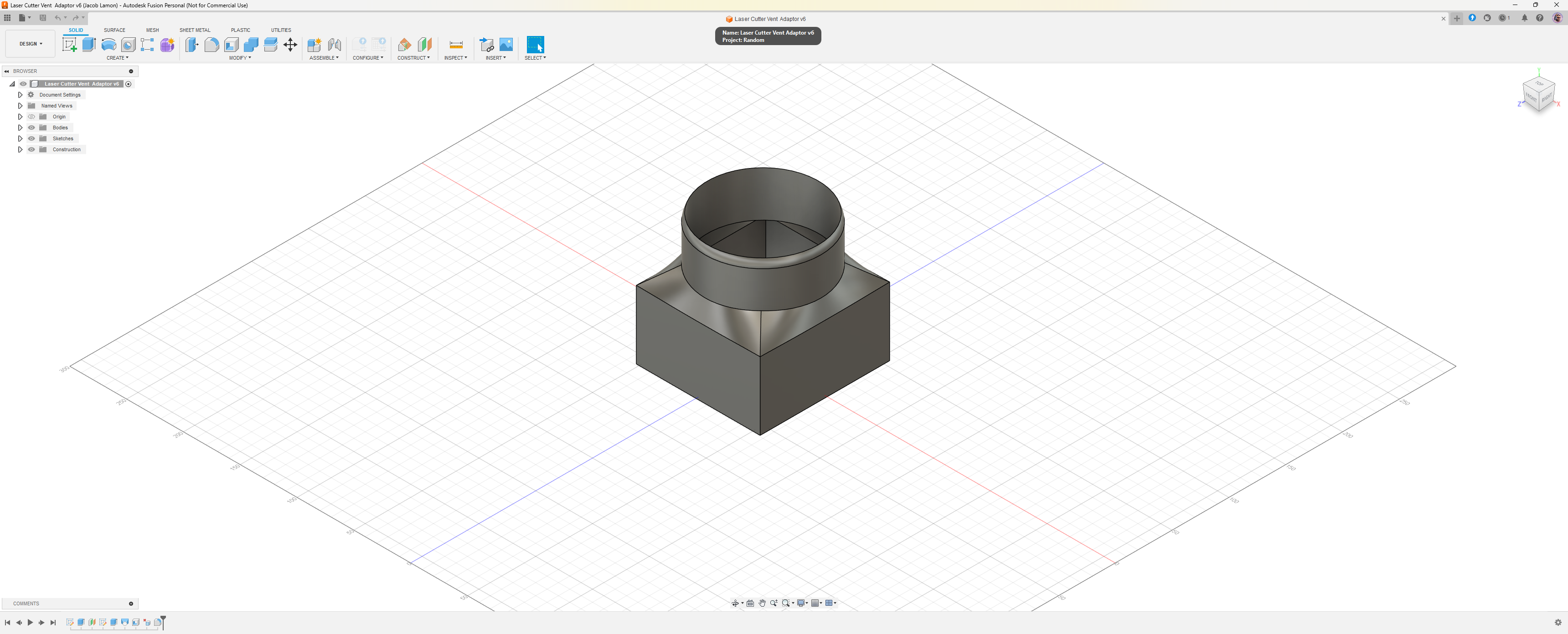Expand the Named Views node
The width and height of the screenshot is (1568, 634).
tap(20, 106)
